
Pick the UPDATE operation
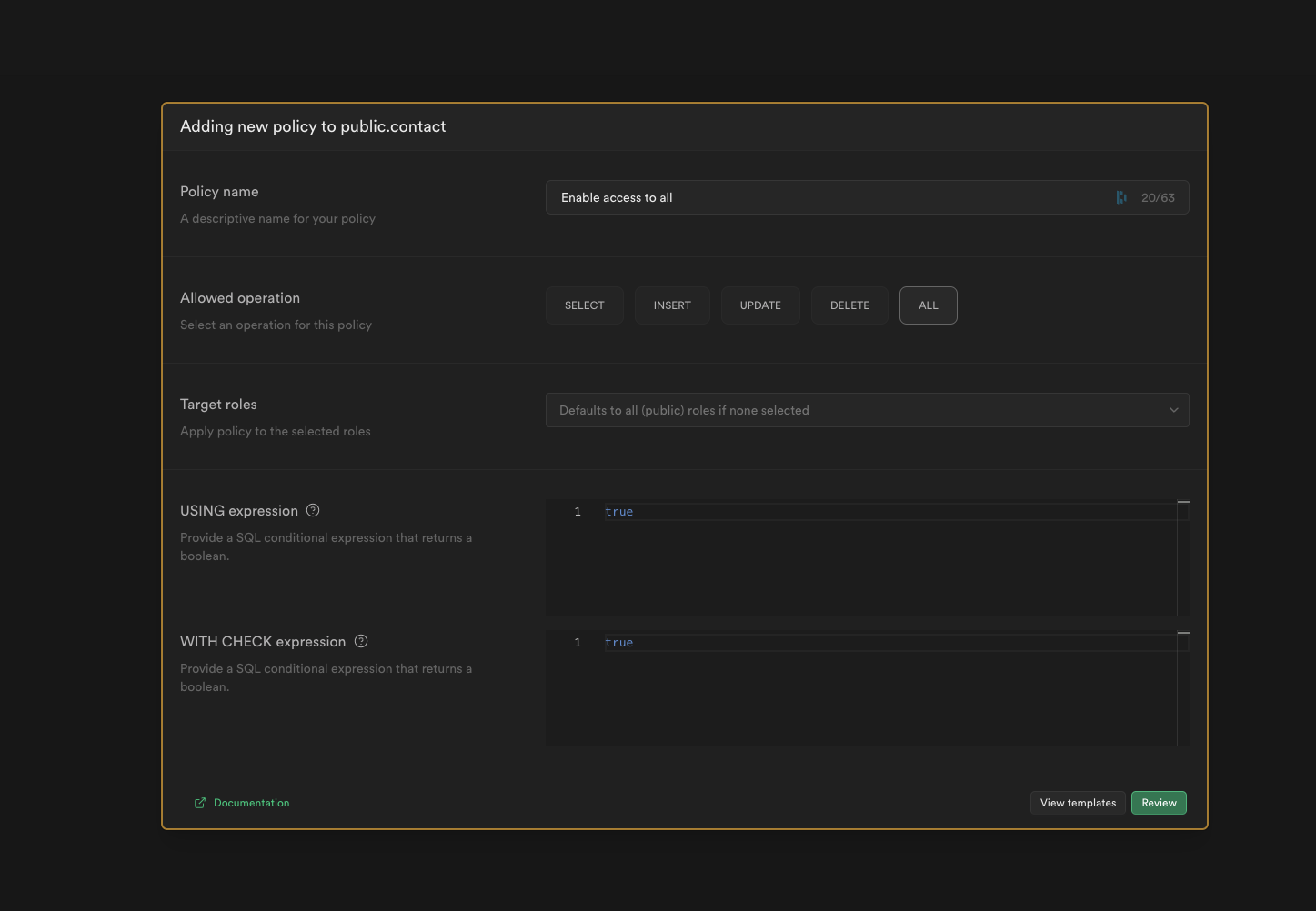click(760, 305)
